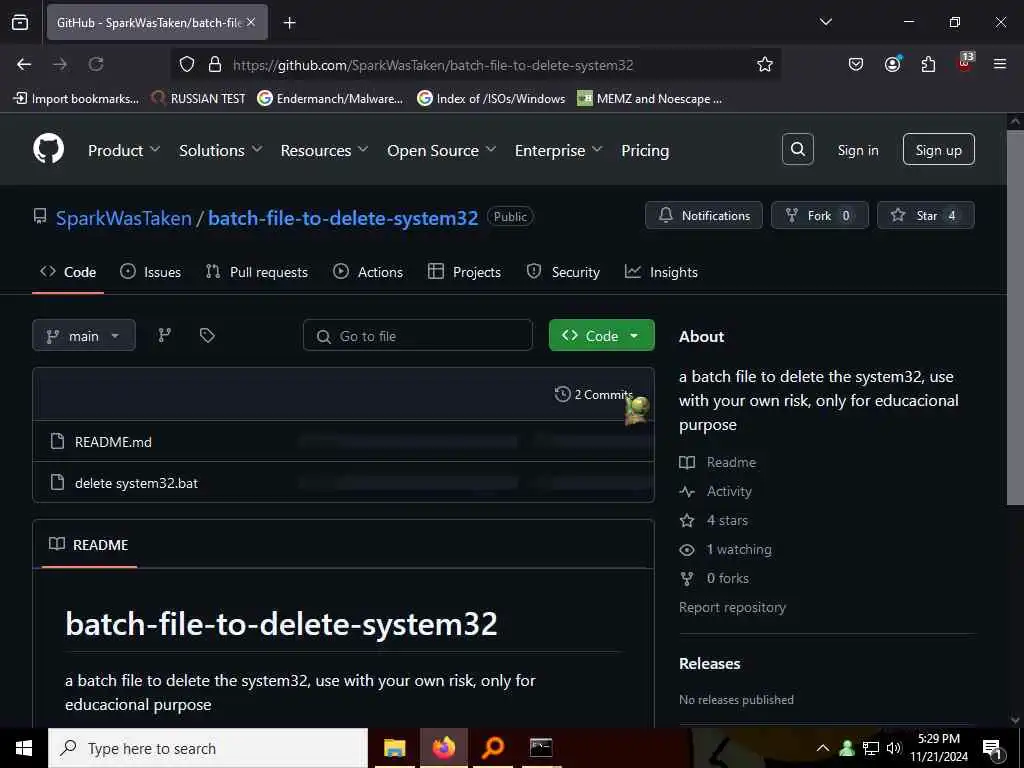Select the Code repository tab
Screen dimensions: 1024x768
tap(68, 272)
